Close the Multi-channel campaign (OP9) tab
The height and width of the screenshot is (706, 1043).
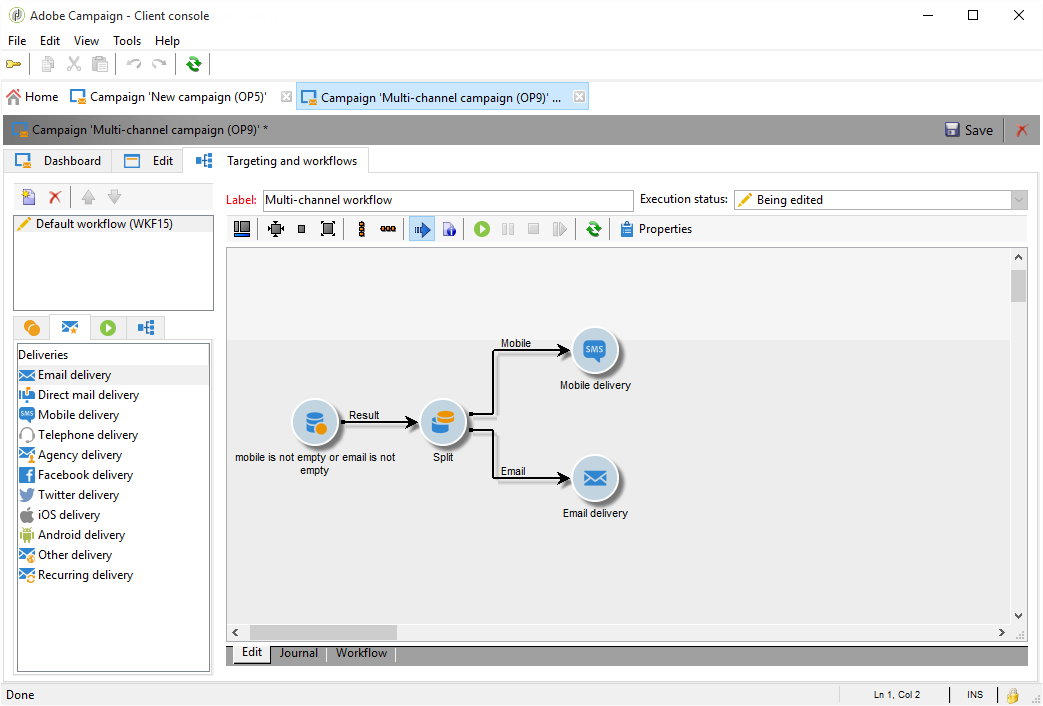pos(579,97)
